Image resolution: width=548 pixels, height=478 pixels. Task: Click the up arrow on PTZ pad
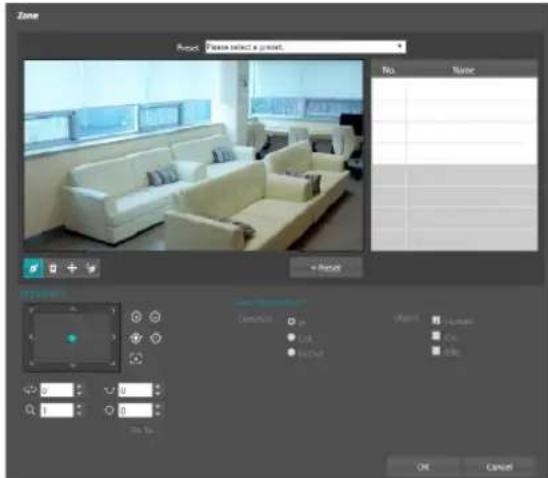point(72,309)
